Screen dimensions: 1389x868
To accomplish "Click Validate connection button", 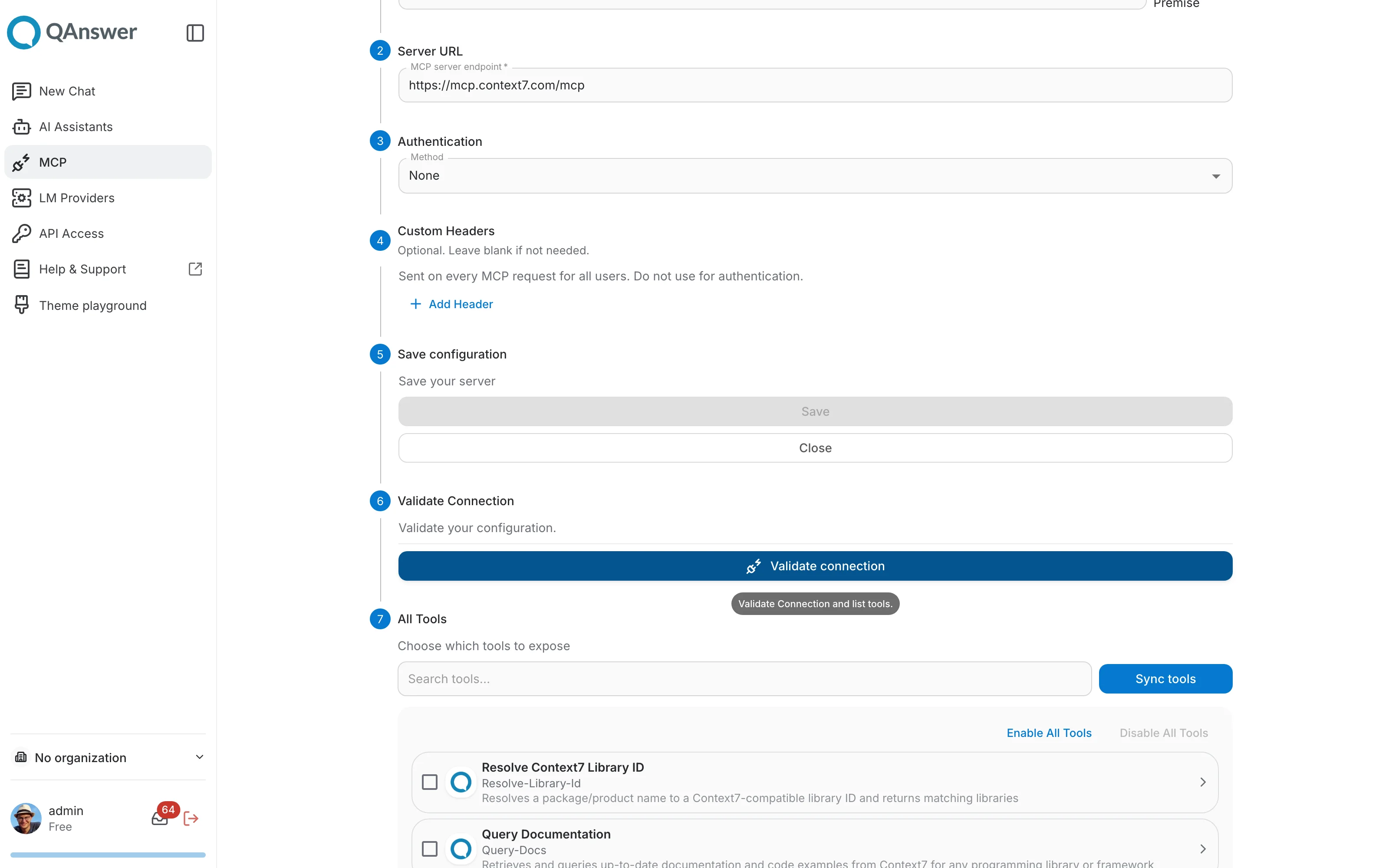I will pos(815,566).
